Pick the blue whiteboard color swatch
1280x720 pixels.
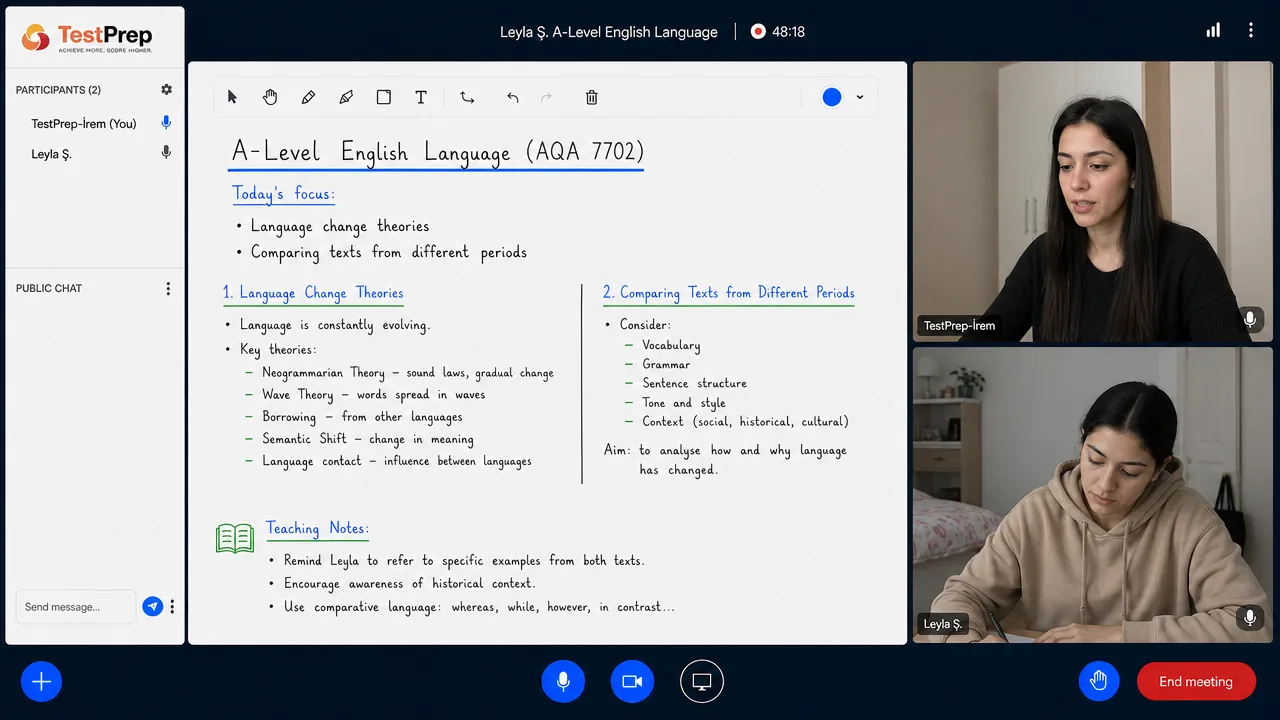(x=832, y=97)
